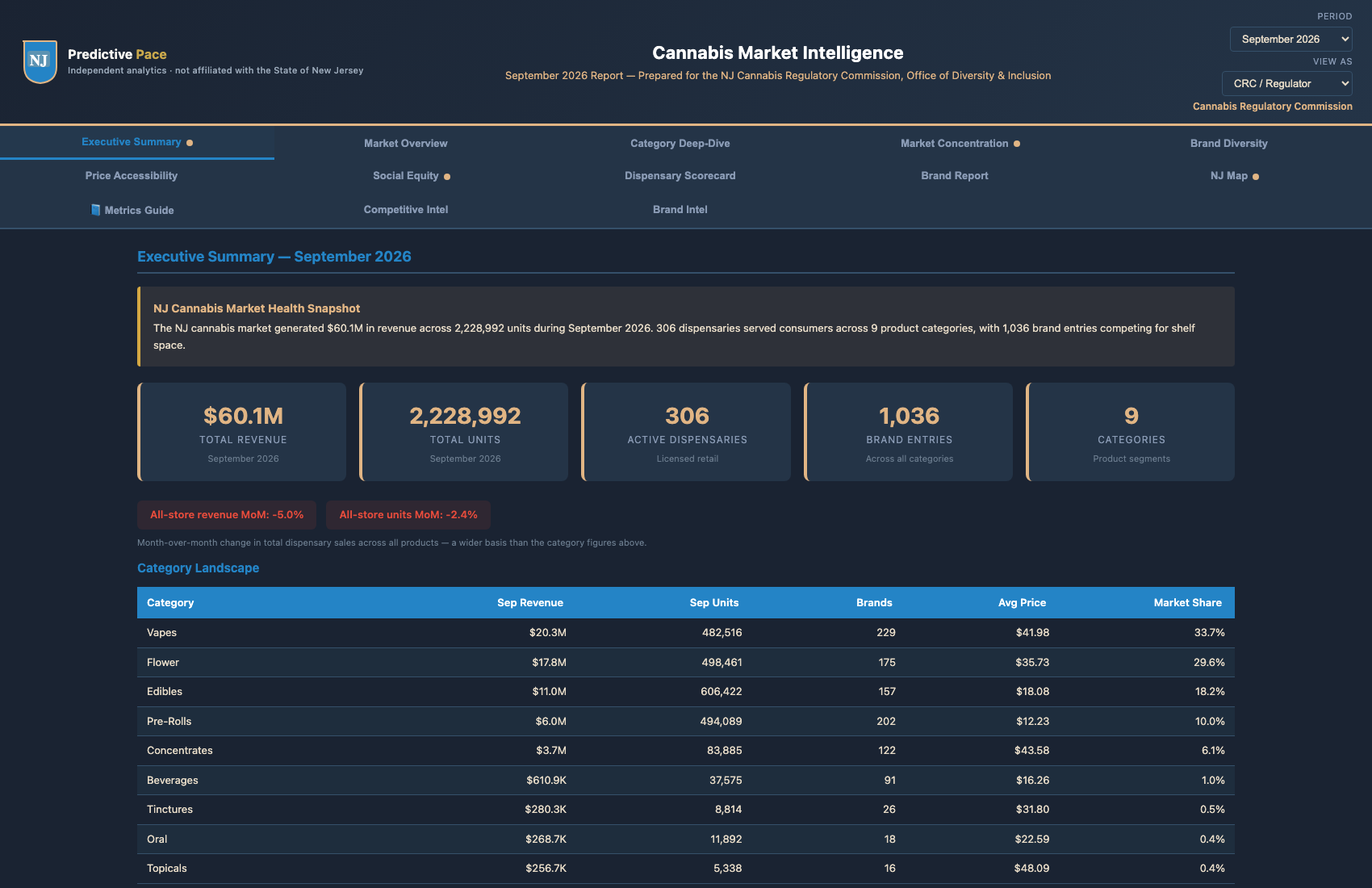The height and width of the screenshot is (888, 1372).
Task: Select the Oral category row label
Action: click(x=157, y=839)
